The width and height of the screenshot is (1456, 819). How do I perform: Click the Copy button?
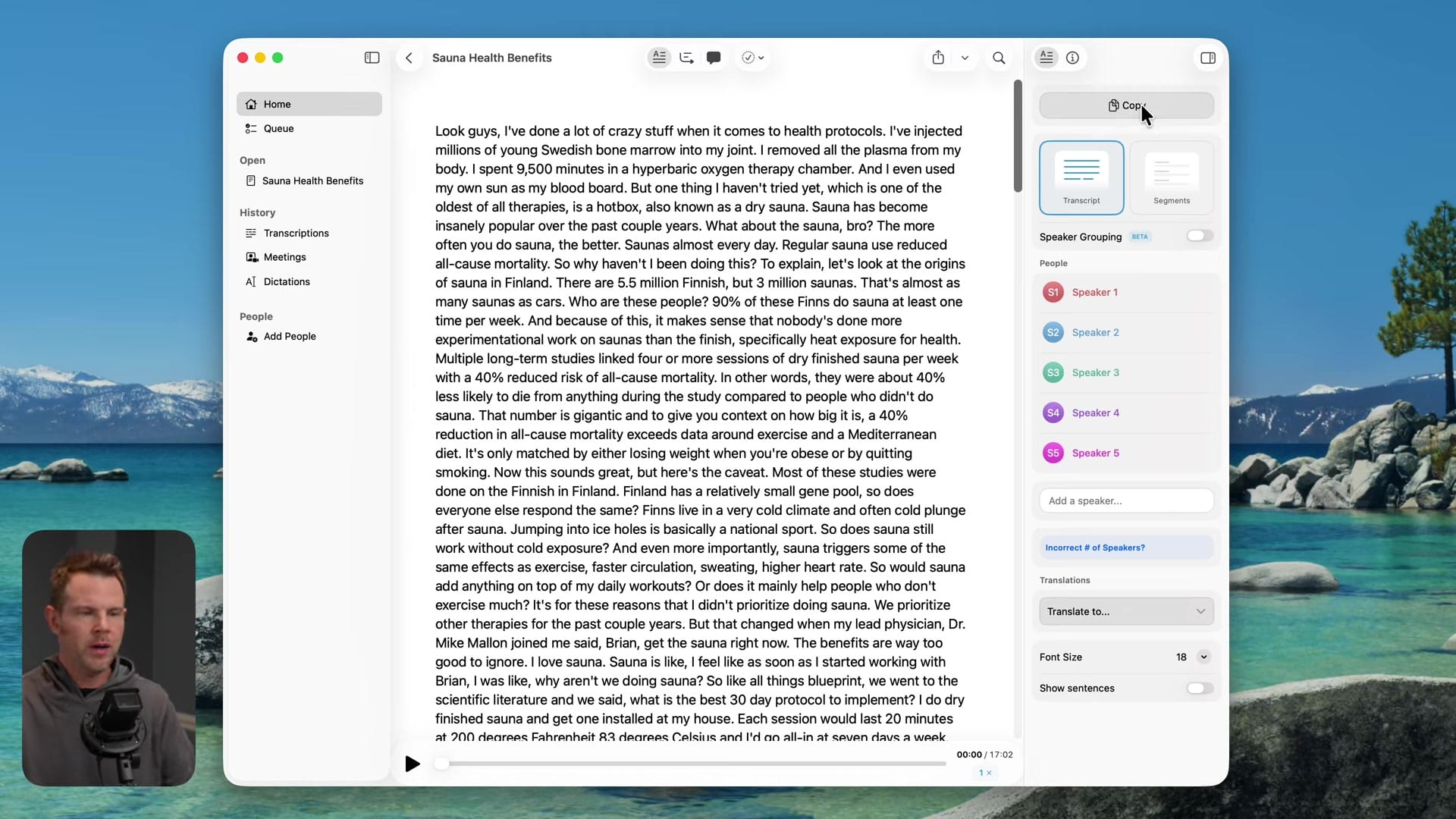(x=1126, y=105)
